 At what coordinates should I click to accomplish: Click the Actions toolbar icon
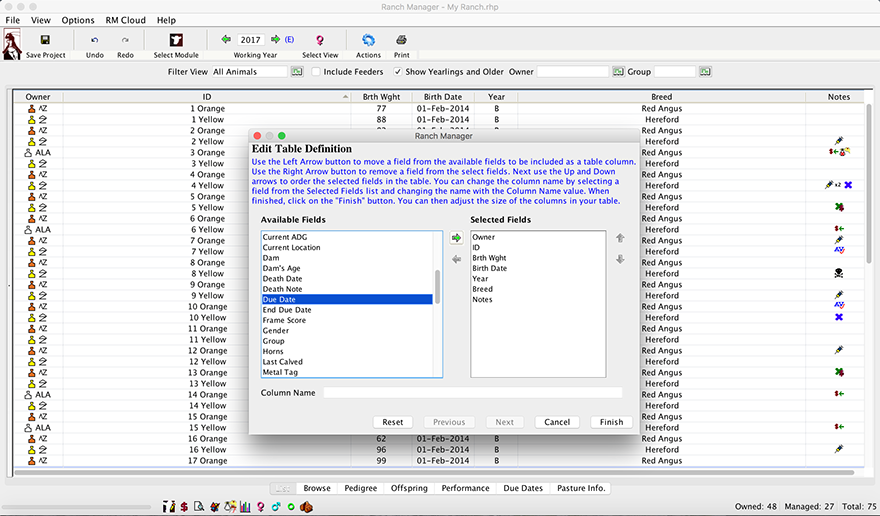[x=368, y=40]
